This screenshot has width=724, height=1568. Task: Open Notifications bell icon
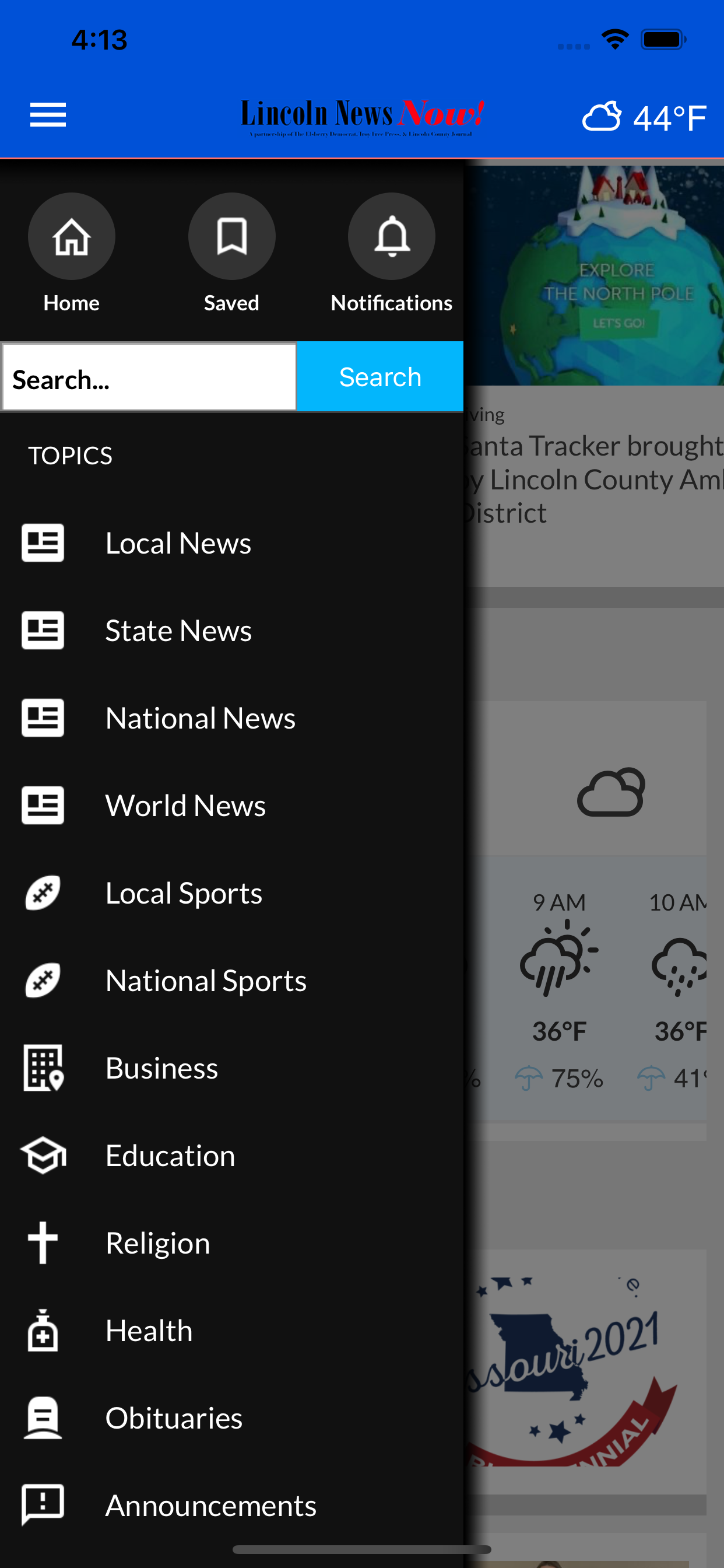(392, 236)
